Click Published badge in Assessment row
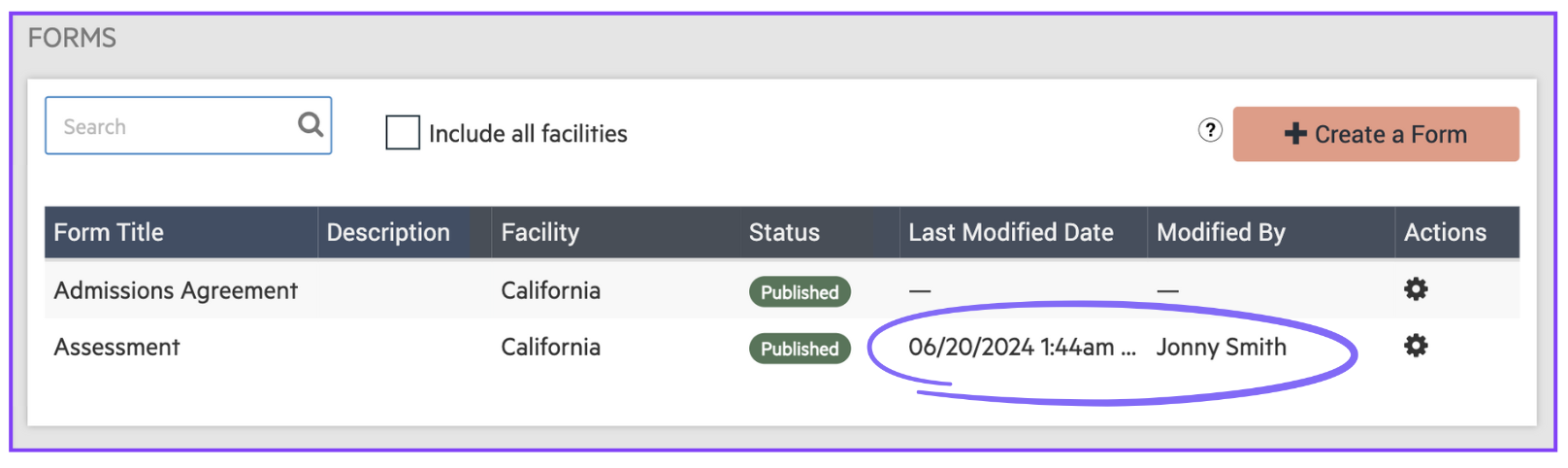Screen dimensions: 1568x468 pos(800,349)
